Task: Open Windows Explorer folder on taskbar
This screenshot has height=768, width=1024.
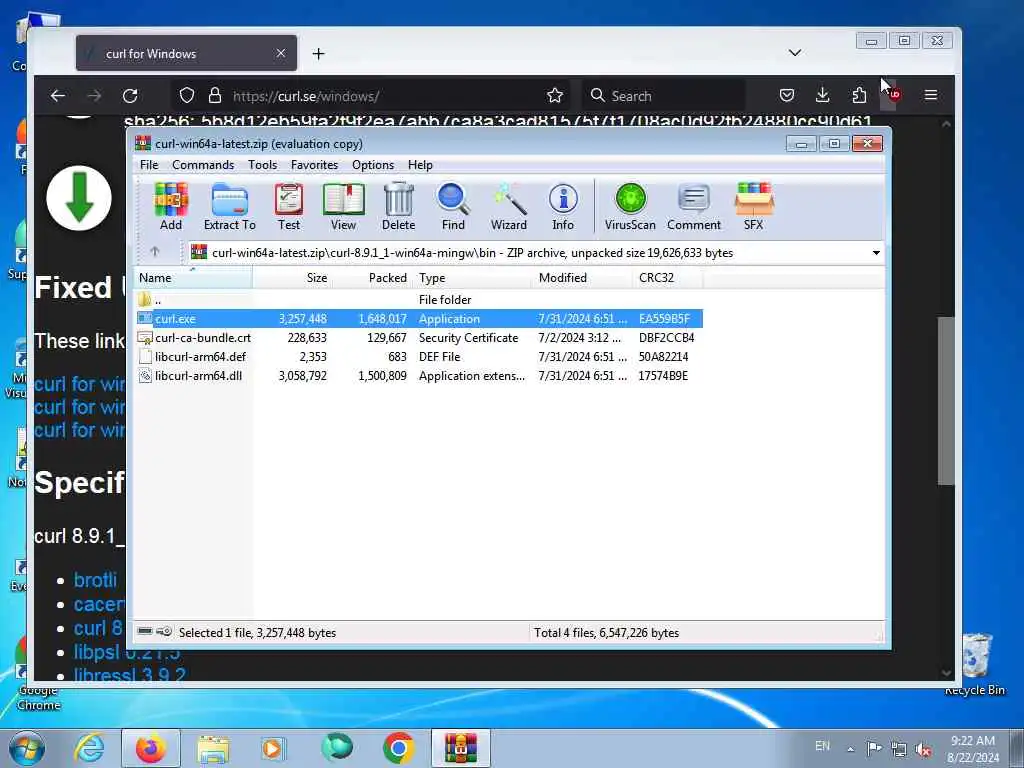Action: coord(213,748)
